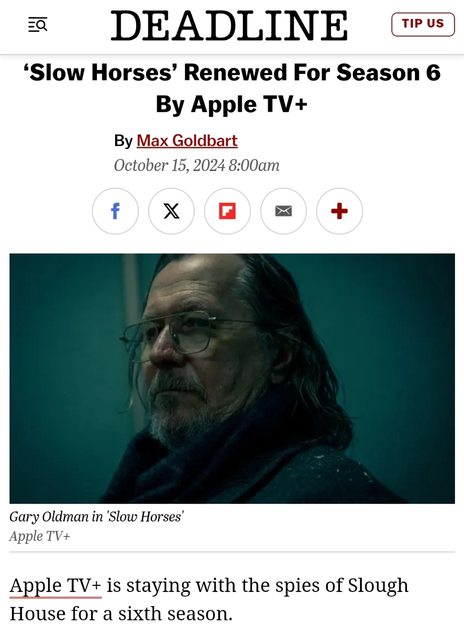This screenshot has height=640, width=464.
Task: Click the Apple TV+ photo credit
Action: pyautogui.click(x=40, y=536)
